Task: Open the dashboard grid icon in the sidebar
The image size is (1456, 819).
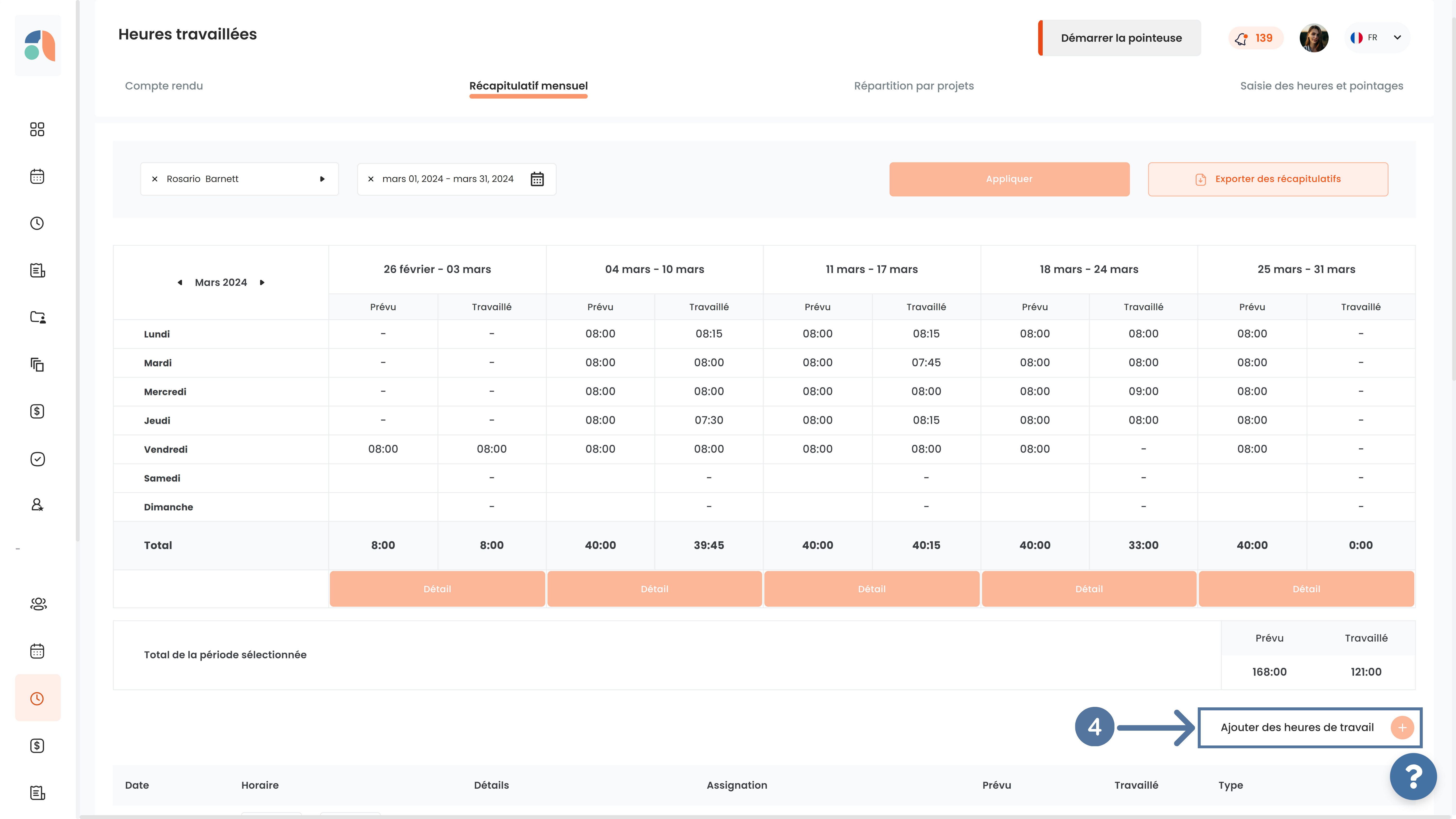Action: (x=37, y=129)
